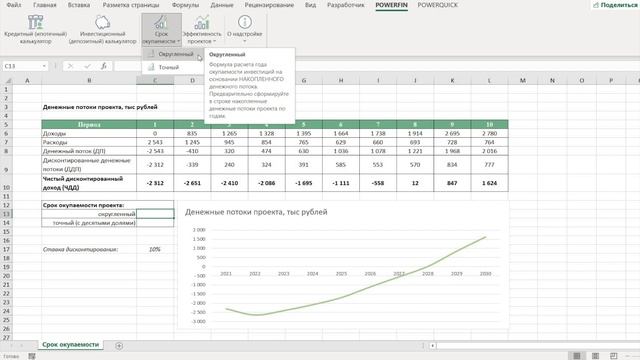Switch to the Вид tab
640x360 pixels.
pyautogui.click(x=311, y=5)
